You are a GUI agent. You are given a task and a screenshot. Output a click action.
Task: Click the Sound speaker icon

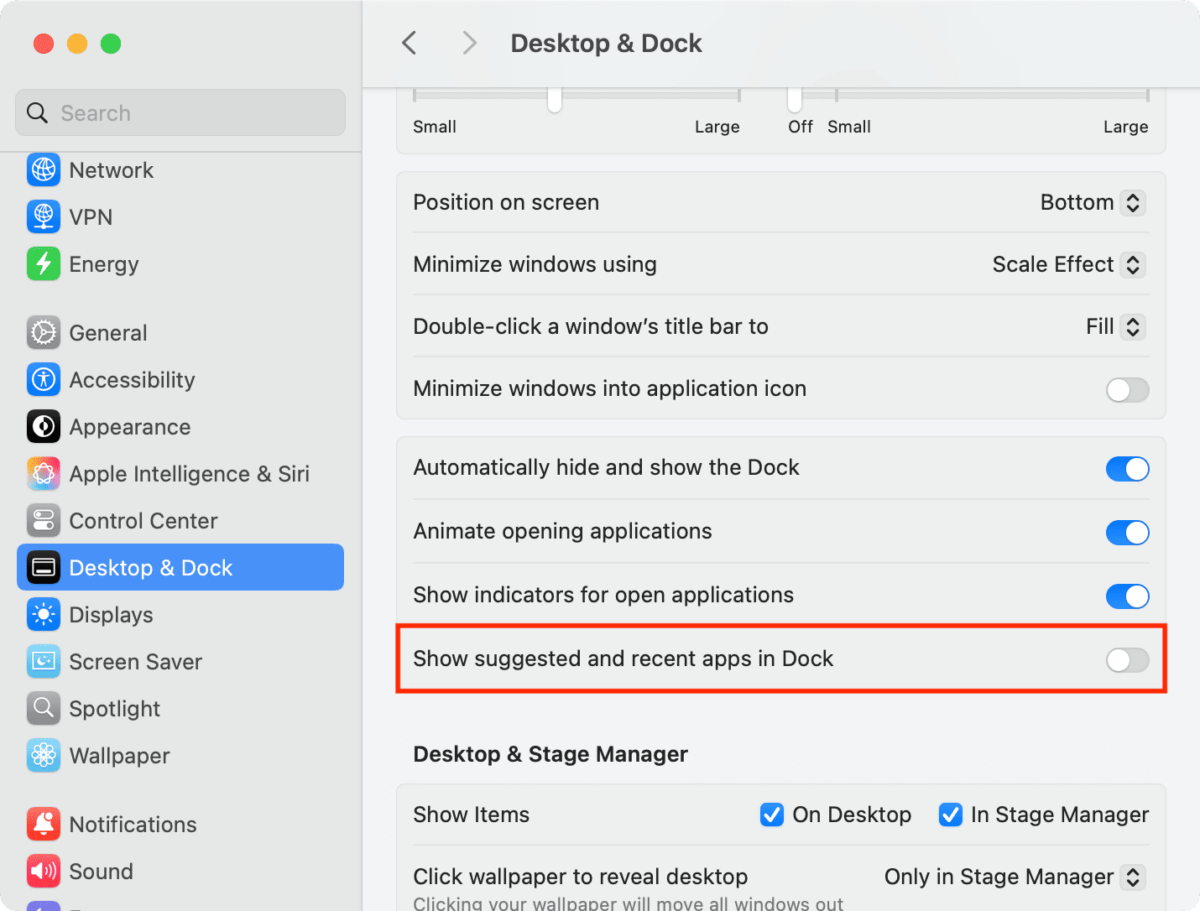43,872
